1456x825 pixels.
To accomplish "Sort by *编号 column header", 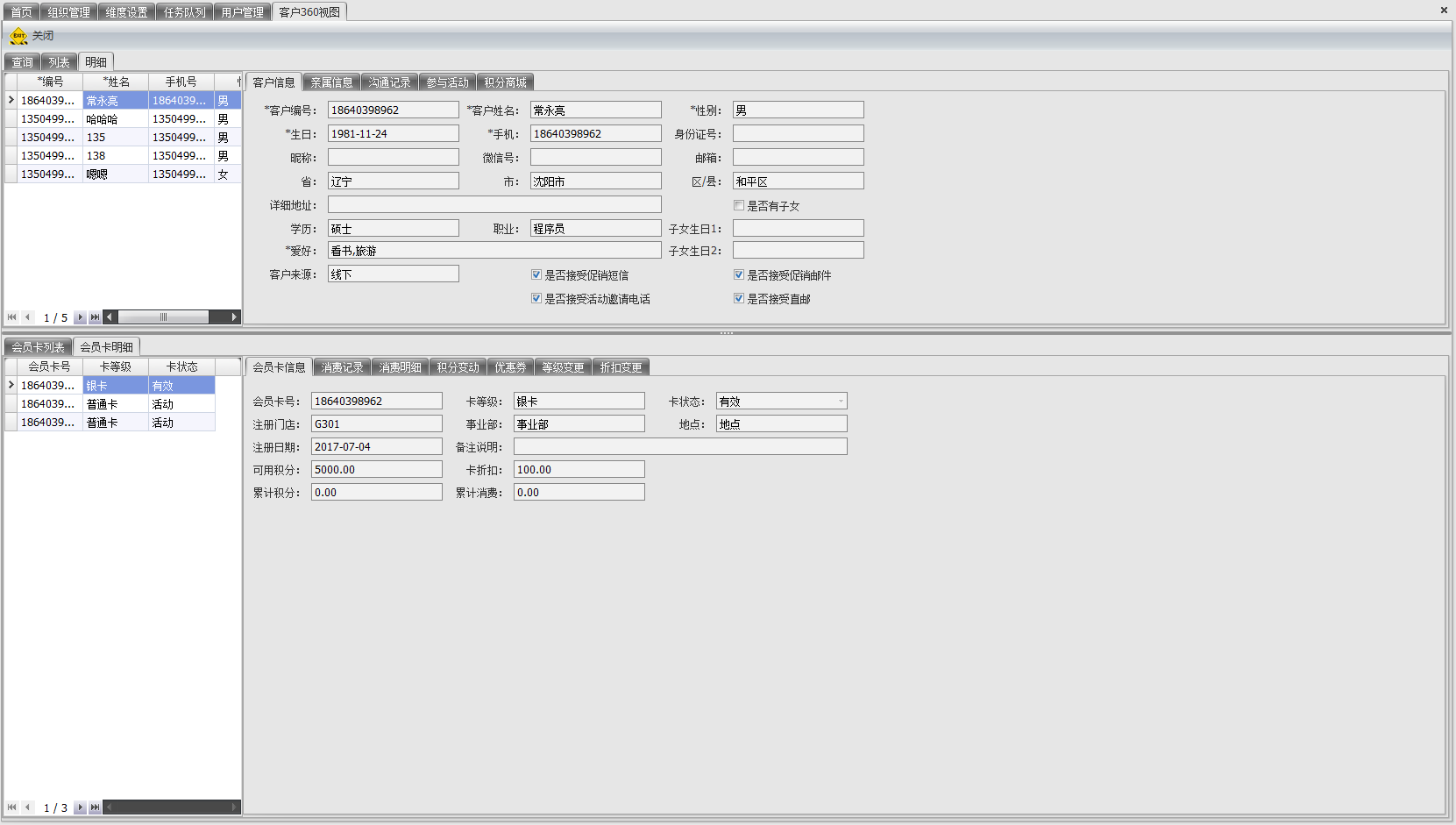I will pos(50,82).
